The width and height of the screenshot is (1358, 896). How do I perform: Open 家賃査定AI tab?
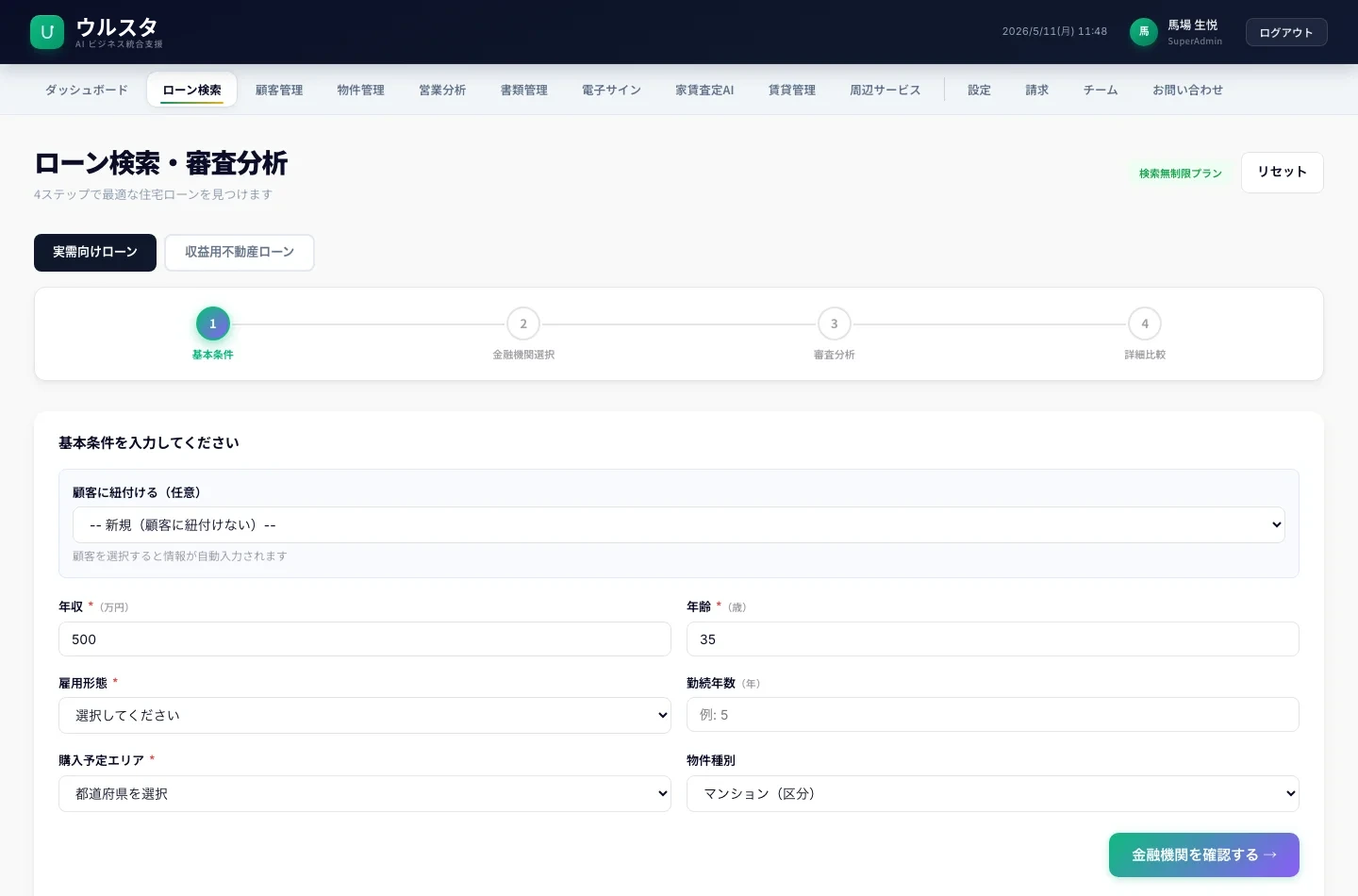704,91
